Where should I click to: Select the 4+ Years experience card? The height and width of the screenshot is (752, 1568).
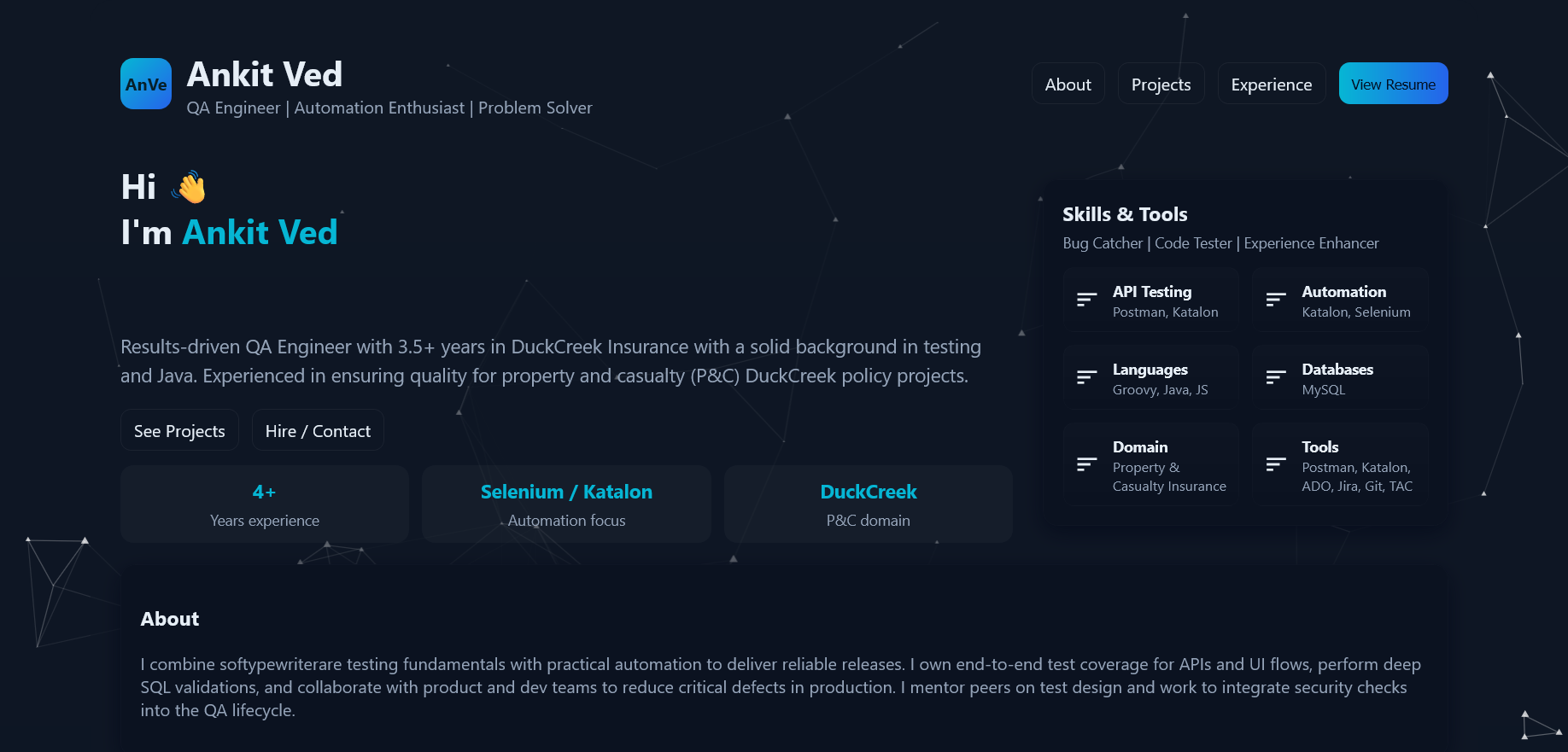click(265, 504)
